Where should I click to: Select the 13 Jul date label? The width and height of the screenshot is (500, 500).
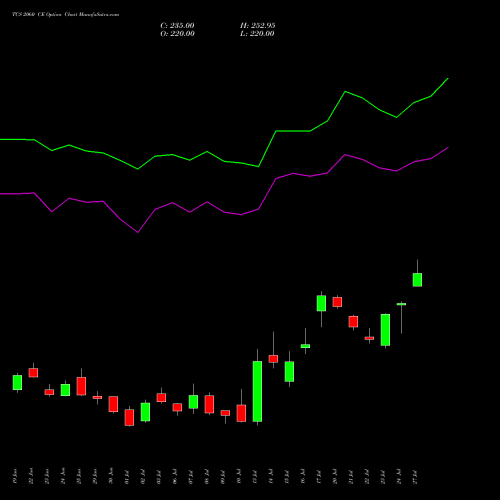(x=255, y=477)
